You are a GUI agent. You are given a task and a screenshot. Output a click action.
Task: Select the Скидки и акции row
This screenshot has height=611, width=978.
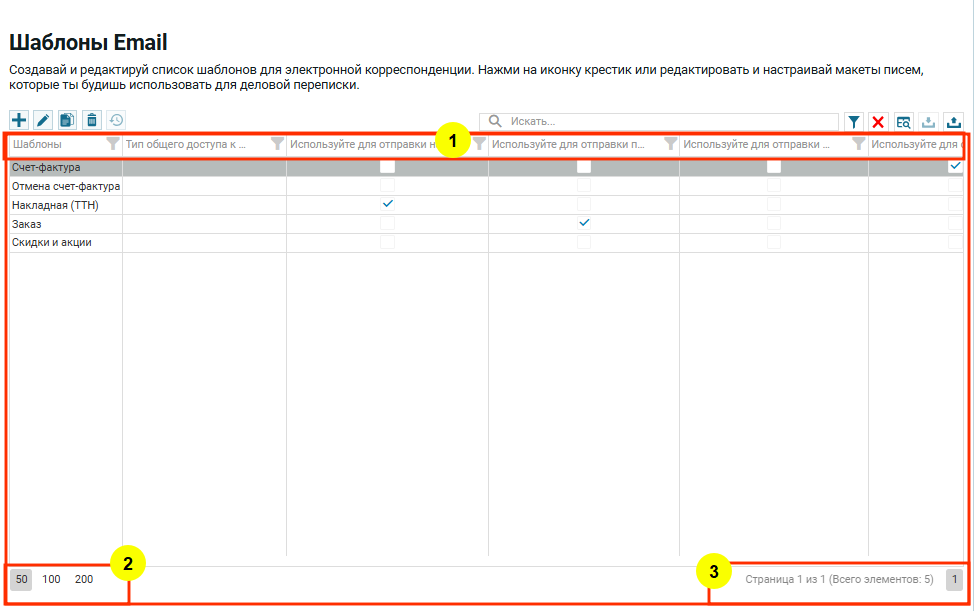(x=52, y=243)
